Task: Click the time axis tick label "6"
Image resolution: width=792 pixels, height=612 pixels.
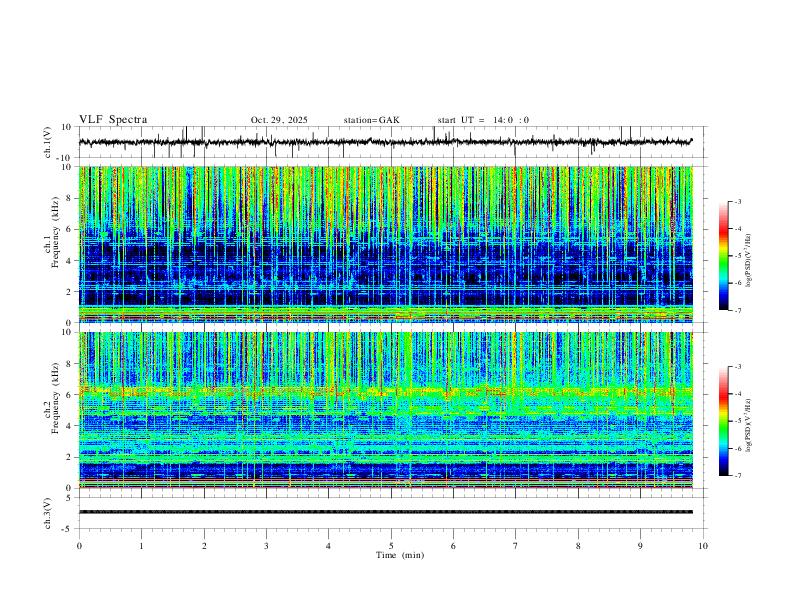Action: pos(454,546)
